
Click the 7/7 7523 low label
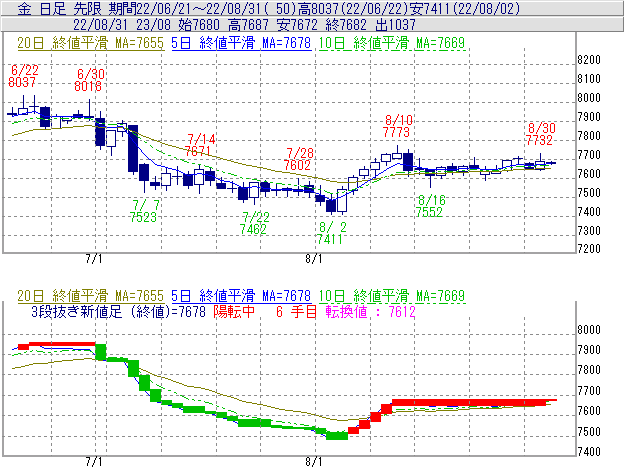tap(144, 211)
